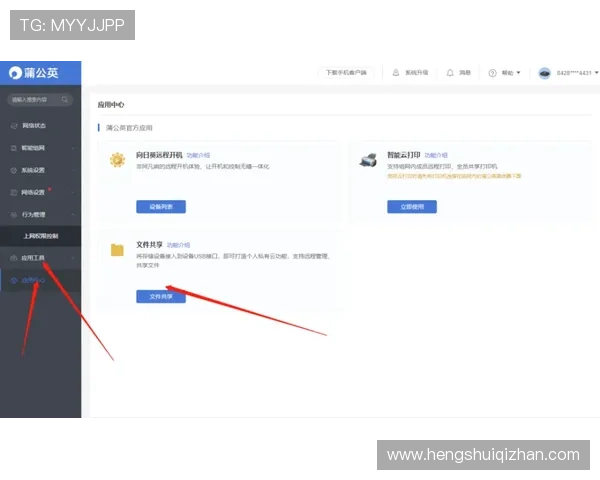Image resolution: width=600 pixels, height=480 pixels.
Task: Click the 向日葵远程开机 card title
Action: click(159, 155)
